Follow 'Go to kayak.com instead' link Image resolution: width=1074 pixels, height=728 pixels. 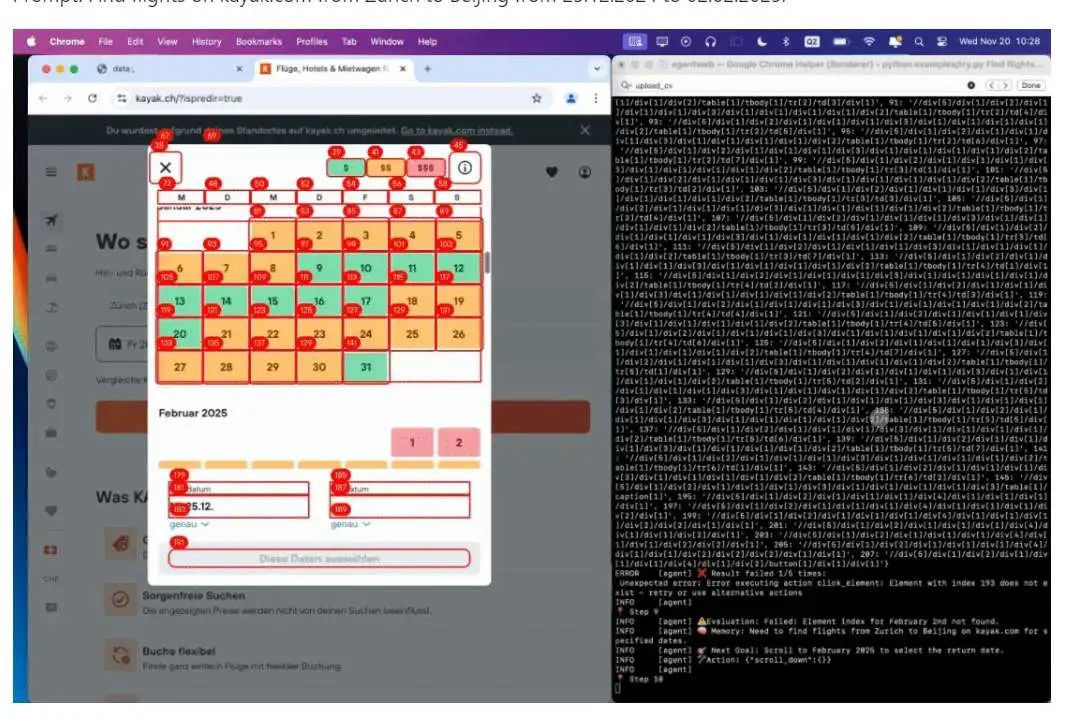(x=457, y=131)
